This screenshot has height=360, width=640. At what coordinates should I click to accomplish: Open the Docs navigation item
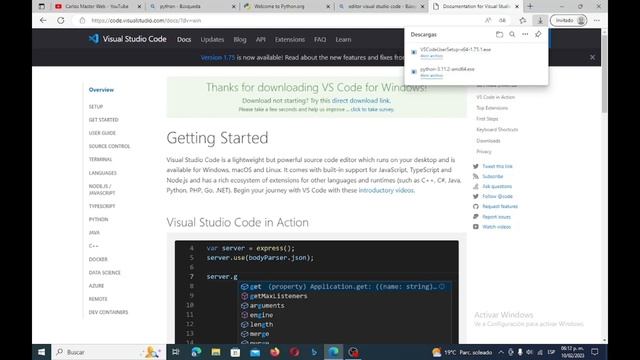tap(184, 40)
